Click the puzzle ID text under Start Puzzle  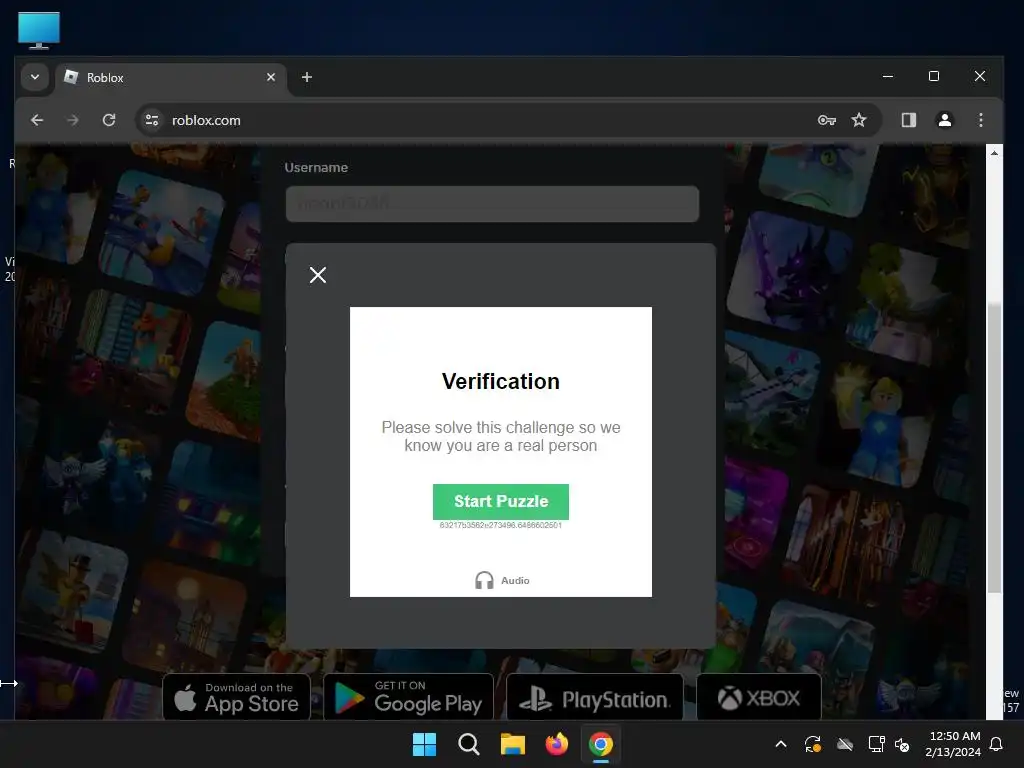click(x=501, y=525)
